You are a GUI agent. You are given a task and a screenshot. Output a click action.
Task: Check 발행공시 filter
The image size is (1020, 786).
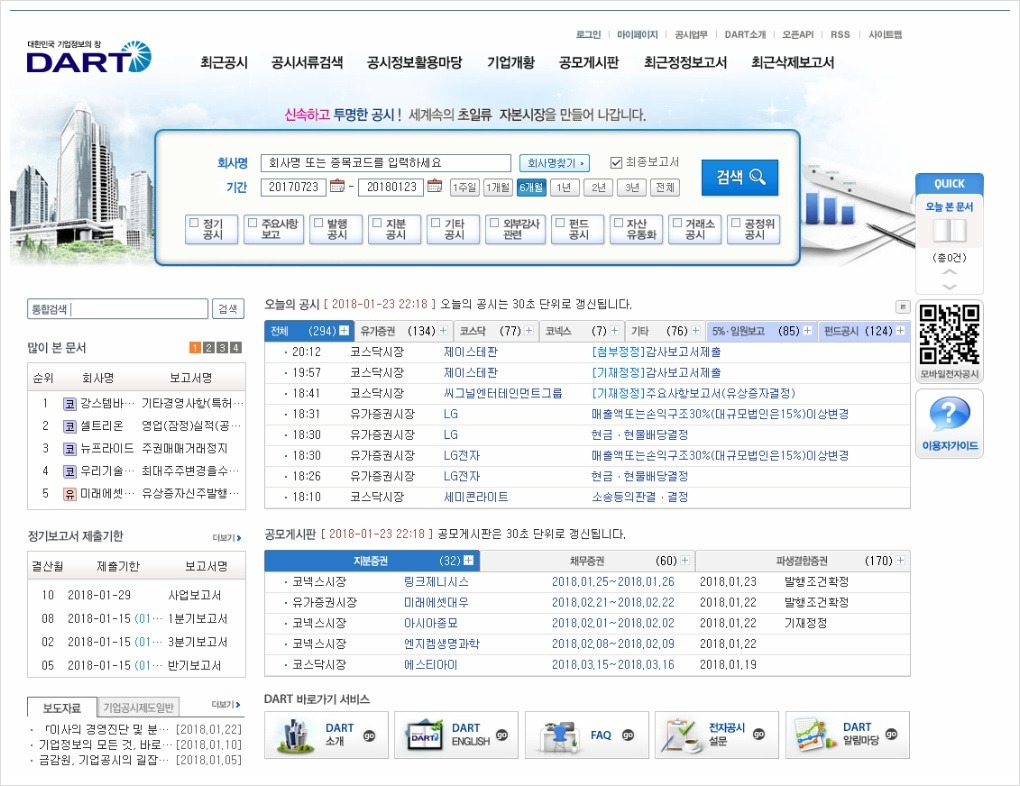(x=318, y=223)
